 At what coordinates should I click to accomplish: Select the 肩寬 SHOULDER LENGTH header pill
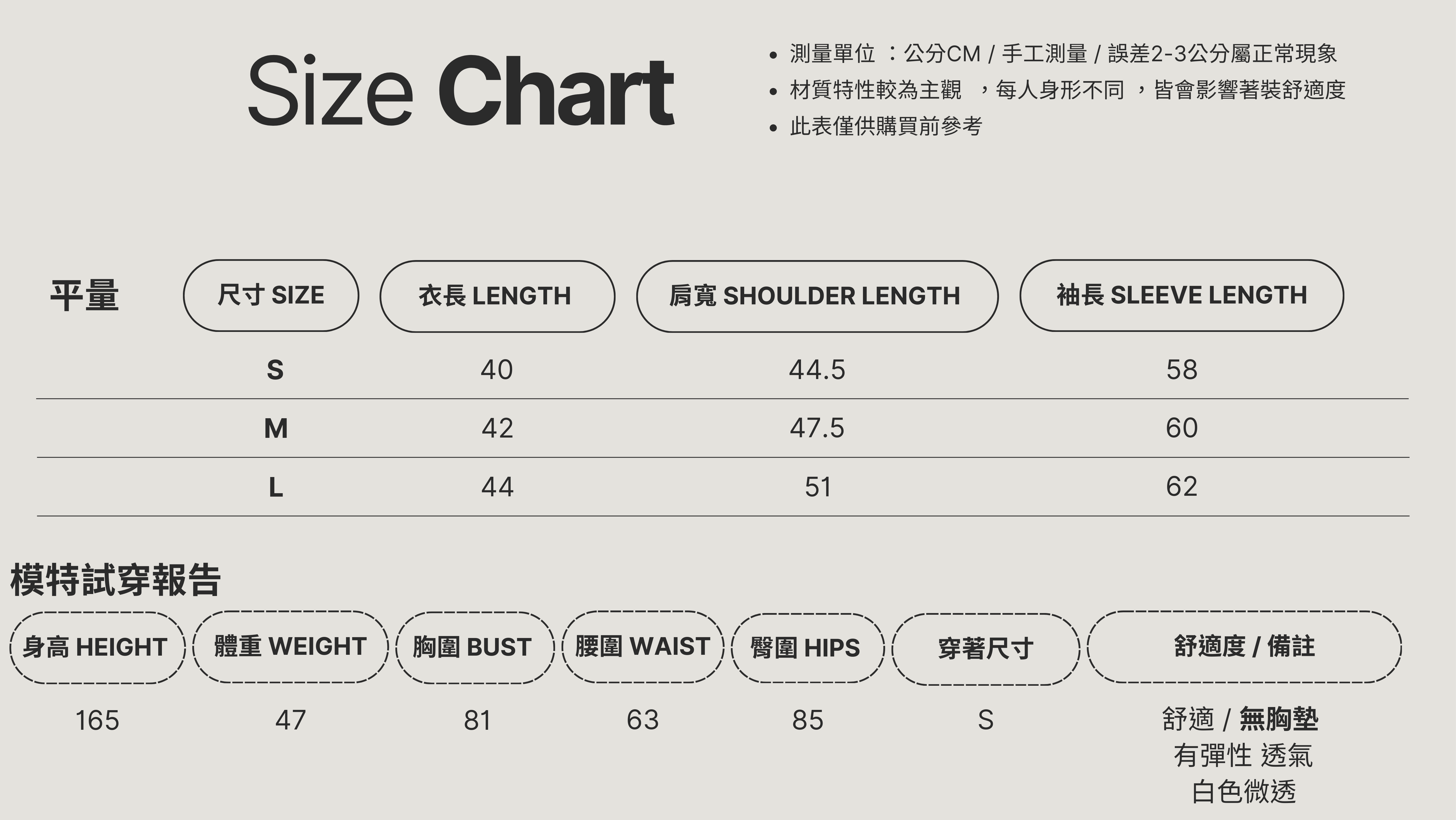[x=817, y=296]
